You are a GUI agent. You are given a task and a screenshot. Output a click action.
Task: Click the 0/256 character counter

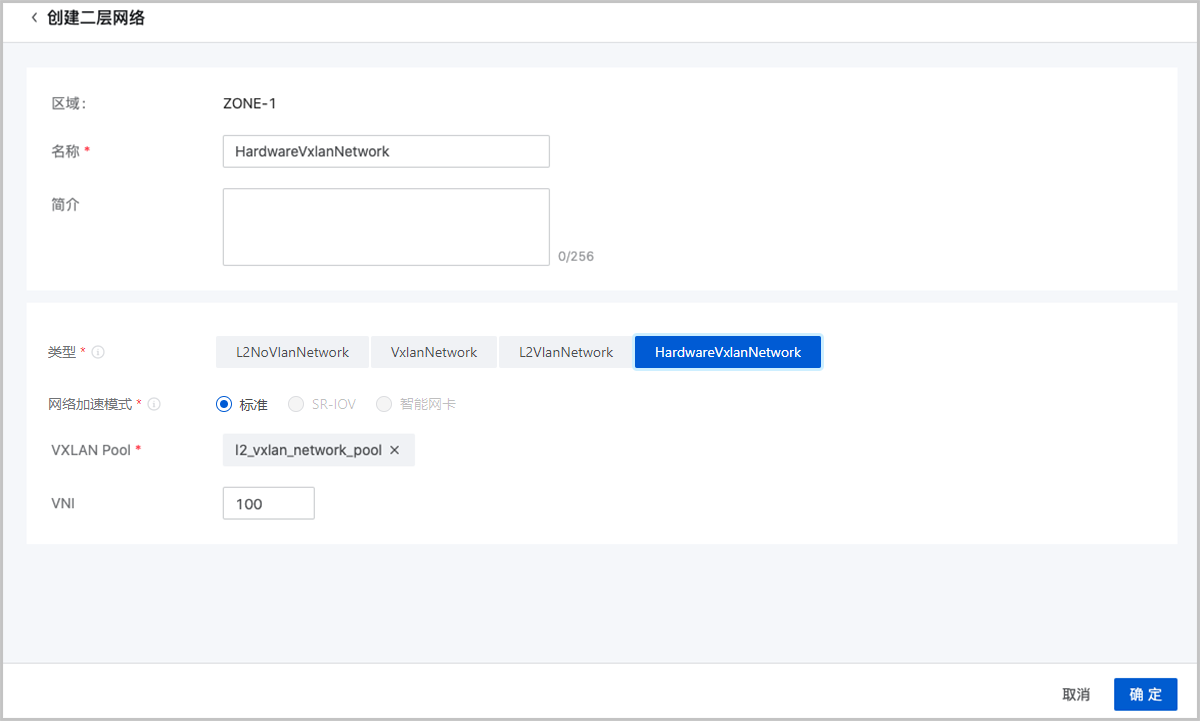[576, 256]
